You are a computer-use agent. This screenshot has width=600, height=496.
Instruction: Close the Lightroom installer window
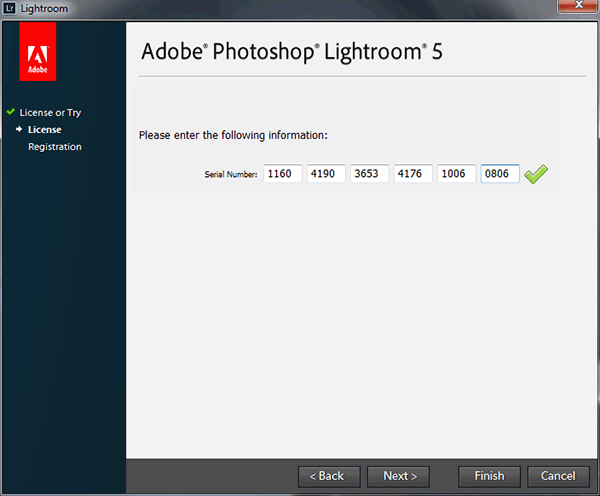coord(577,6)
